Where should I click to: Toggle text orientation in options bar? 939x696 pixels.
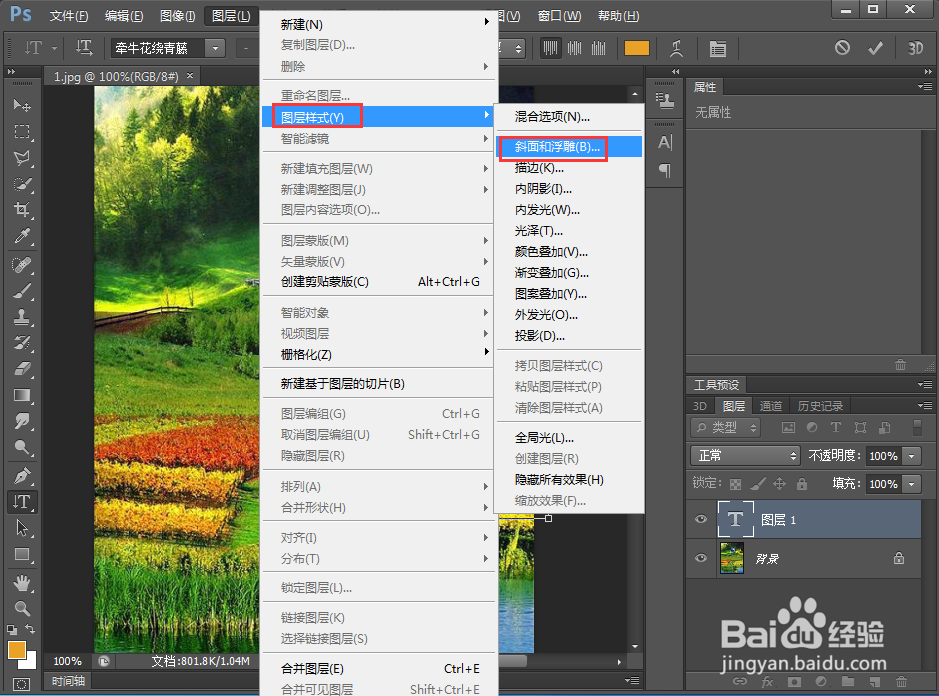click(84, 48)
